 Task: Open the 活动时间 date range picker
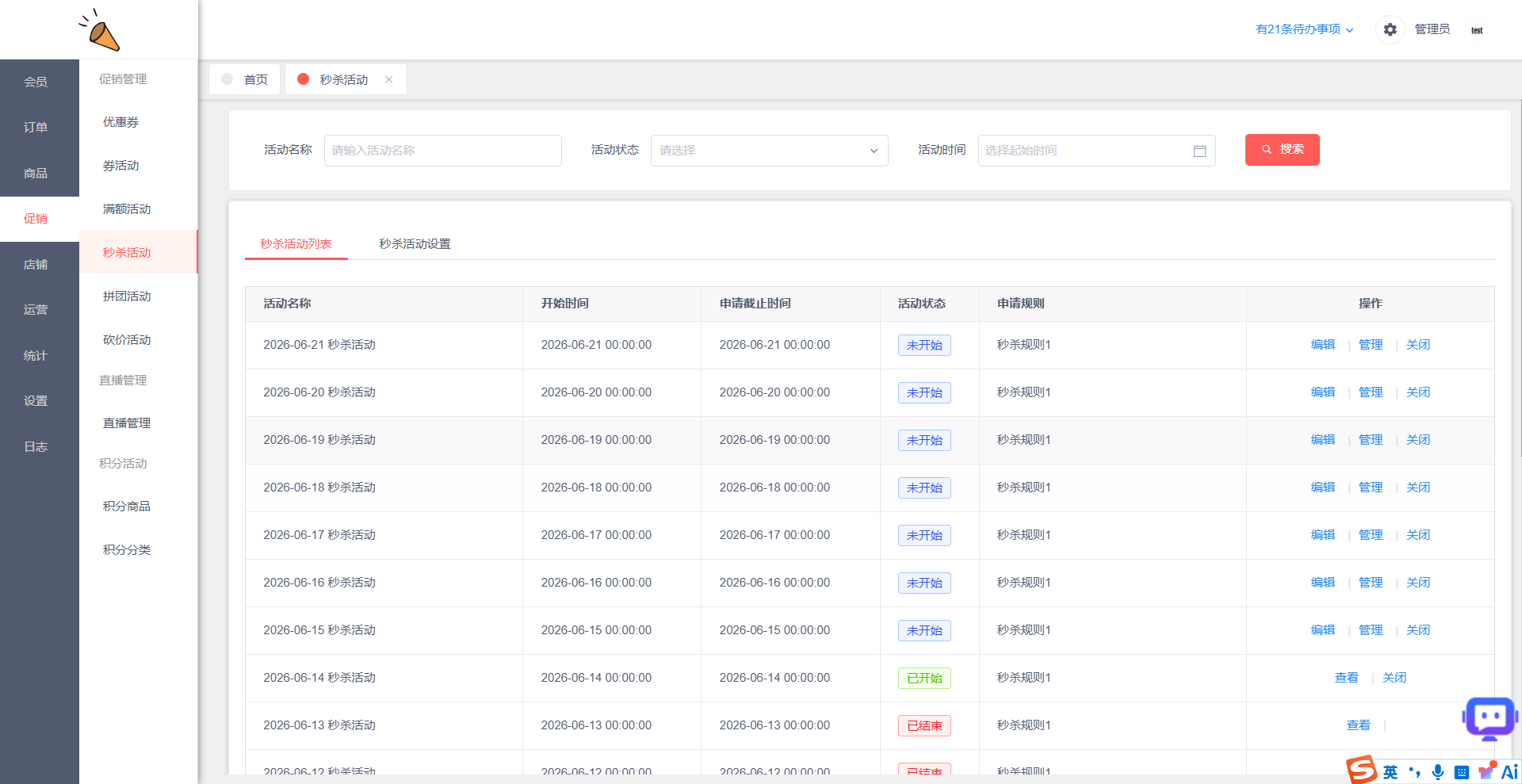click(x=1096, y=151)
